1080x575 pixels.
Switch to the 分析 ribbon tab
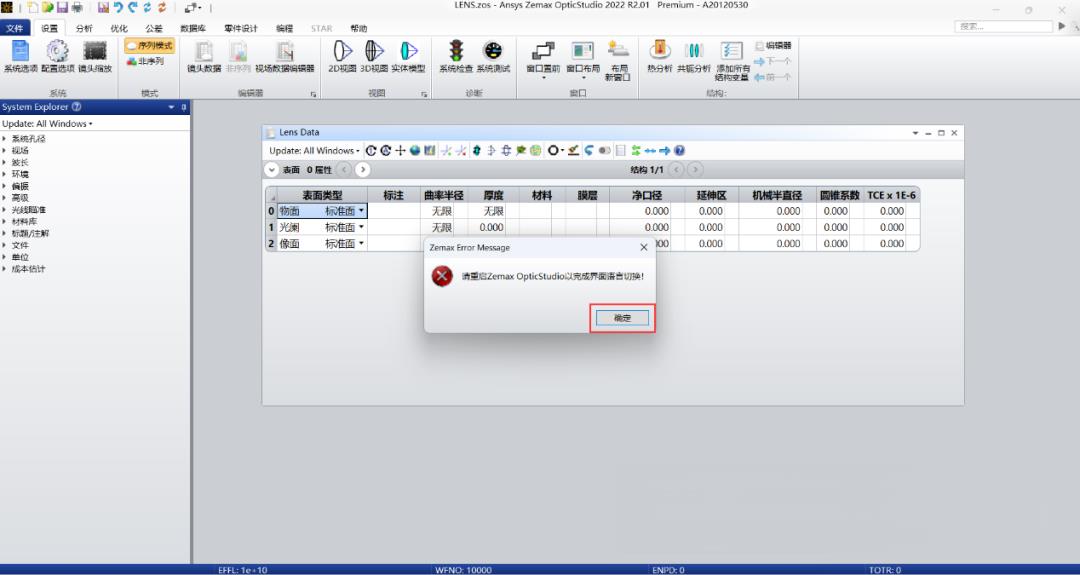84,28
